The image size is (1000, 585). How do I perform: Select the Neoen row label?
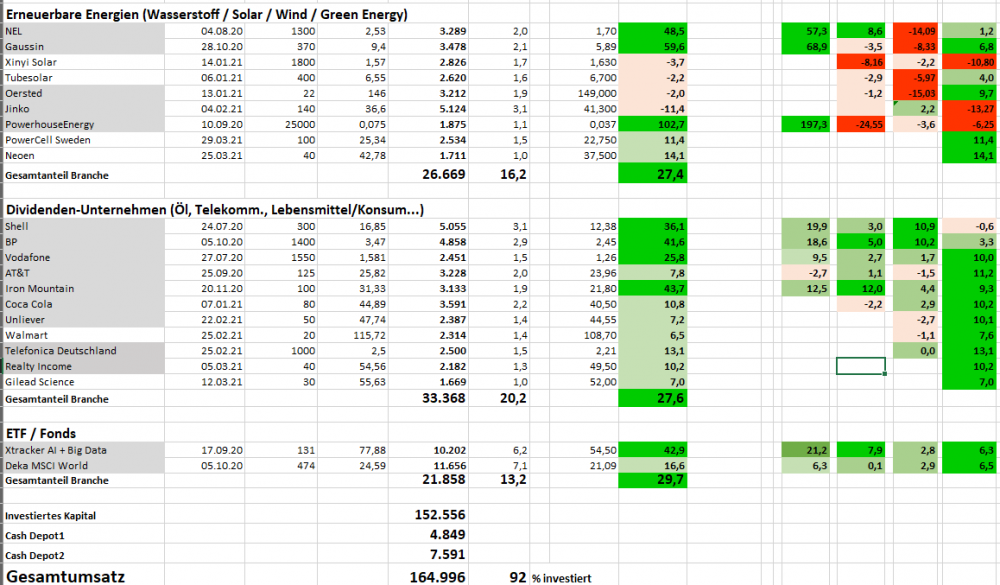84,156
